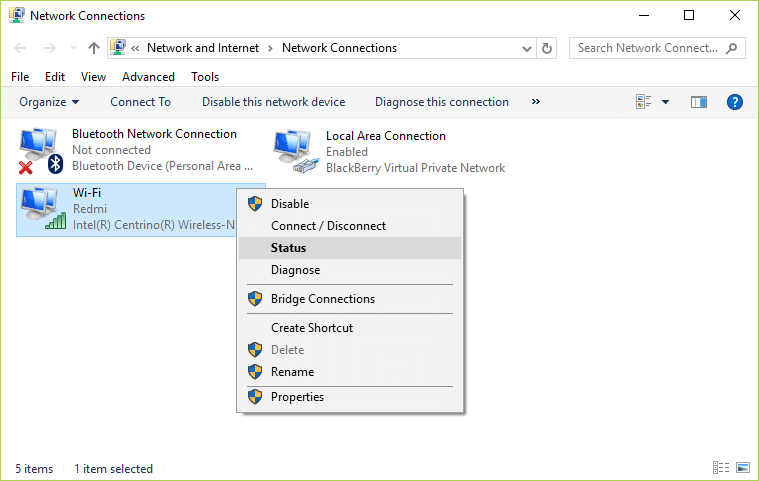Viewport: 759px width, 481px height.
Task: Choose Properties from the context menu
Action: 297,397
